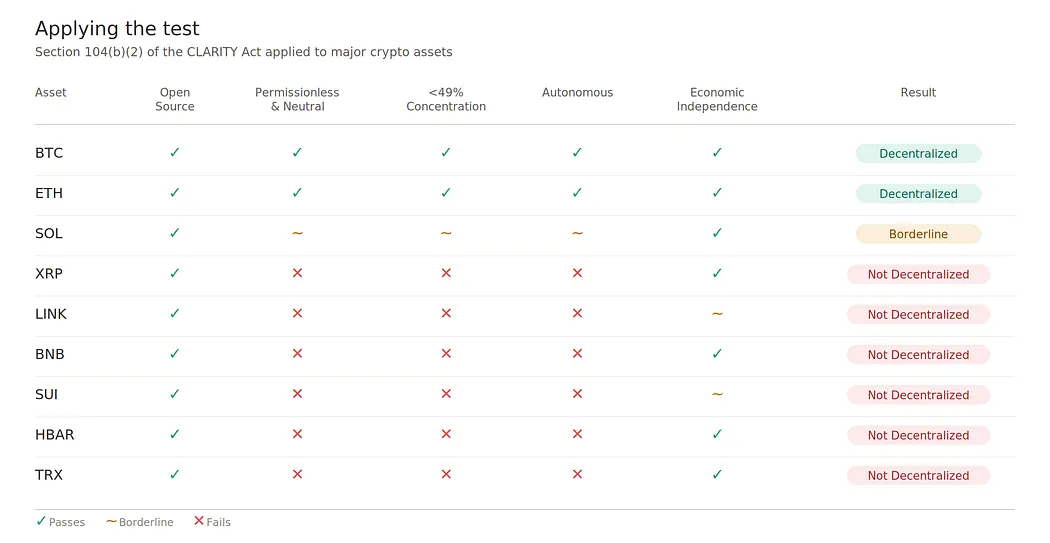The width and height of the screenshot is (1050, 543).
Task: Select the SOL Borderline result badge
Action: (x=918, y=234)
